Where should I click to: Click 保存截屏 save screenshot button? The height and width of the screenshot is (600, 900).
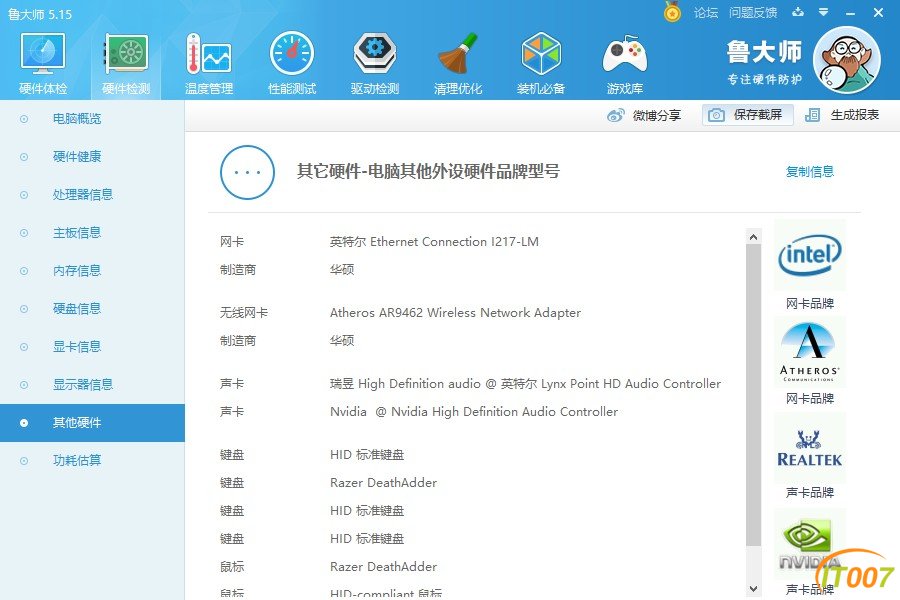(747, 115)
